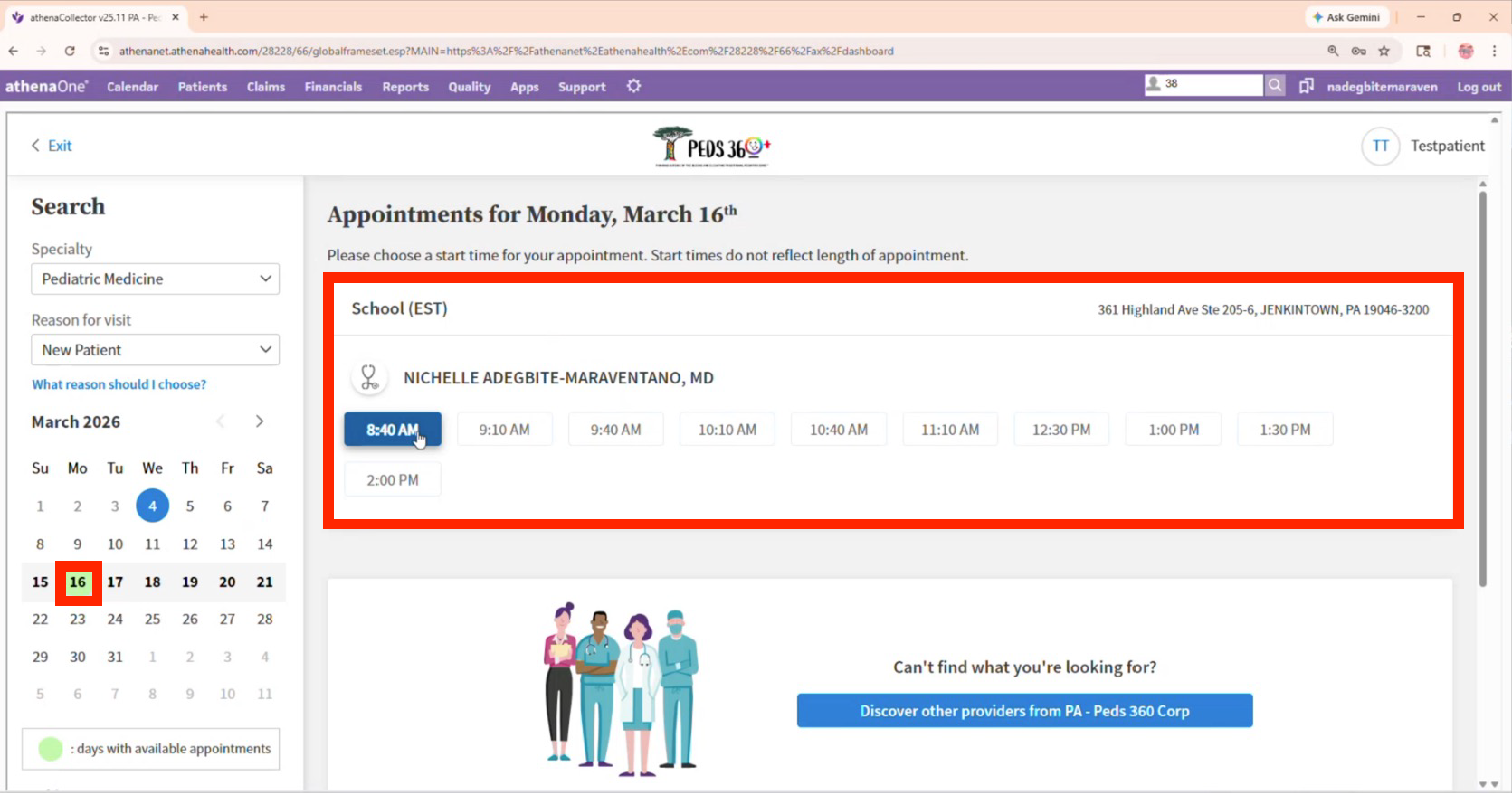This screenshot has width=1512, height=795.
Task: Bookmark this page with the star
Action: coord(1384,52)
